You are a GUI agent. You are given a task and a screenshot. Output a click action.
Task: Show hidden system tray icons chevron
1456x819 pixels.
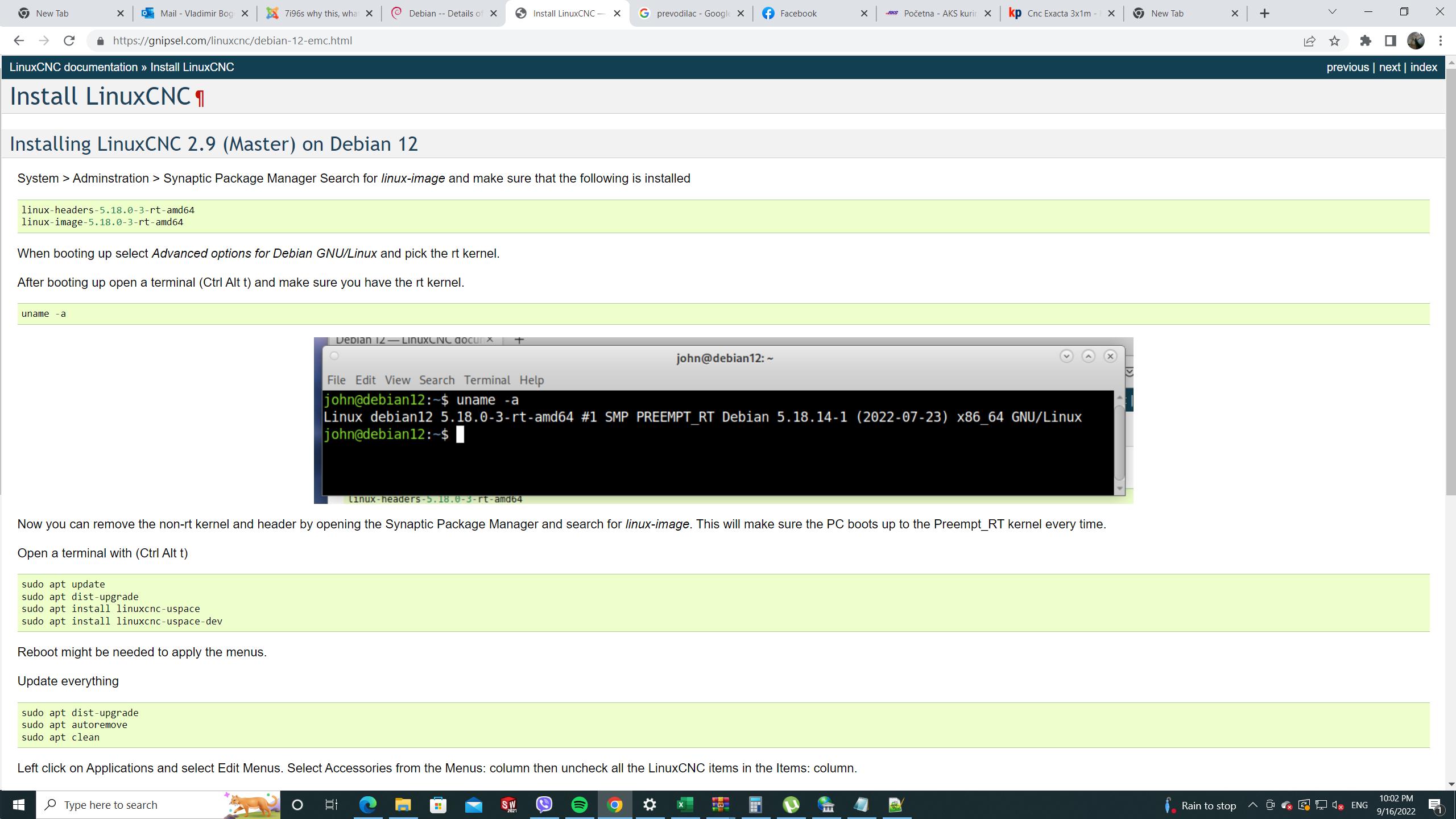pos(1252,805)
